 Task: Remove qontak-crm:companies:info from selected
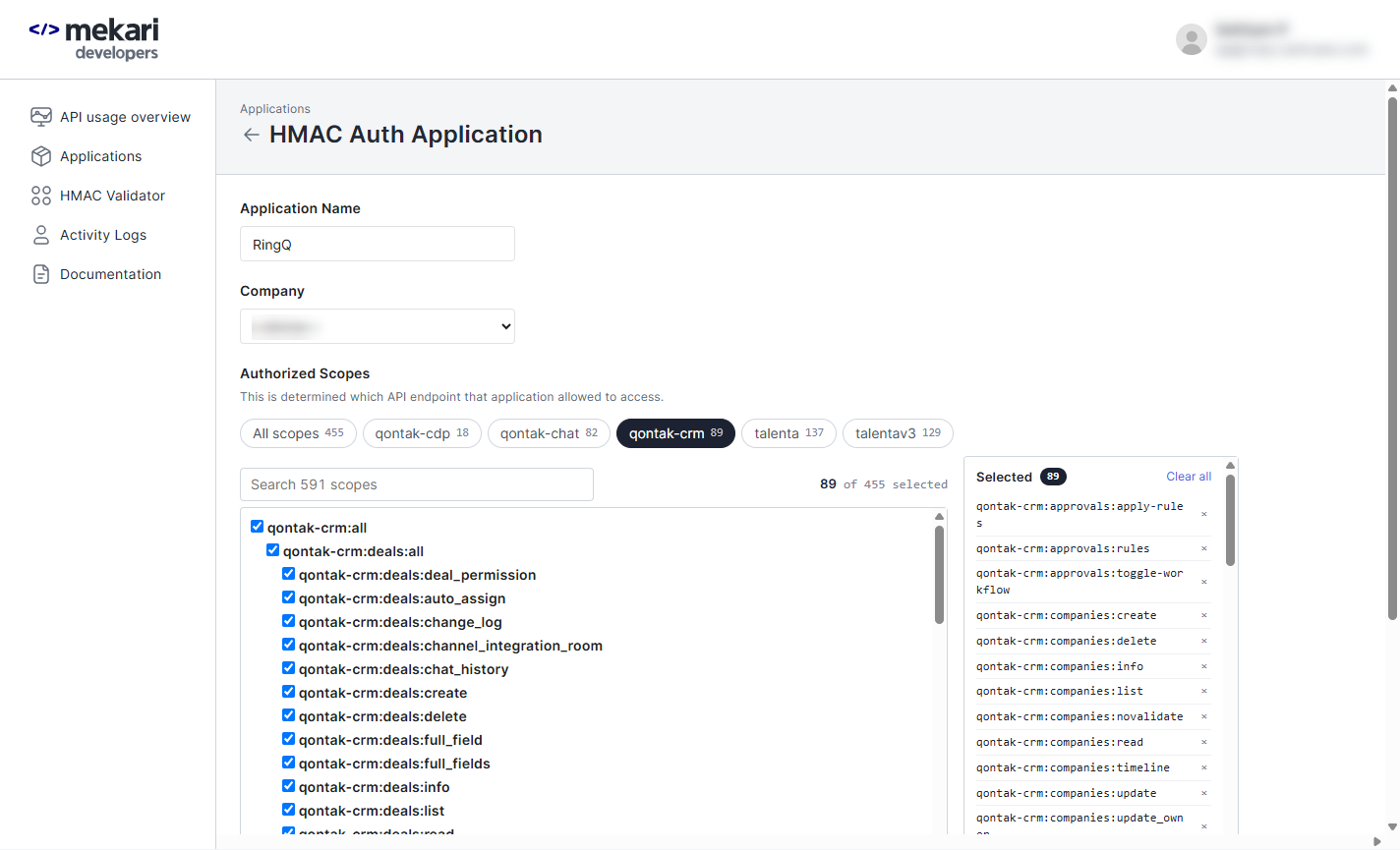point(1204,666)
